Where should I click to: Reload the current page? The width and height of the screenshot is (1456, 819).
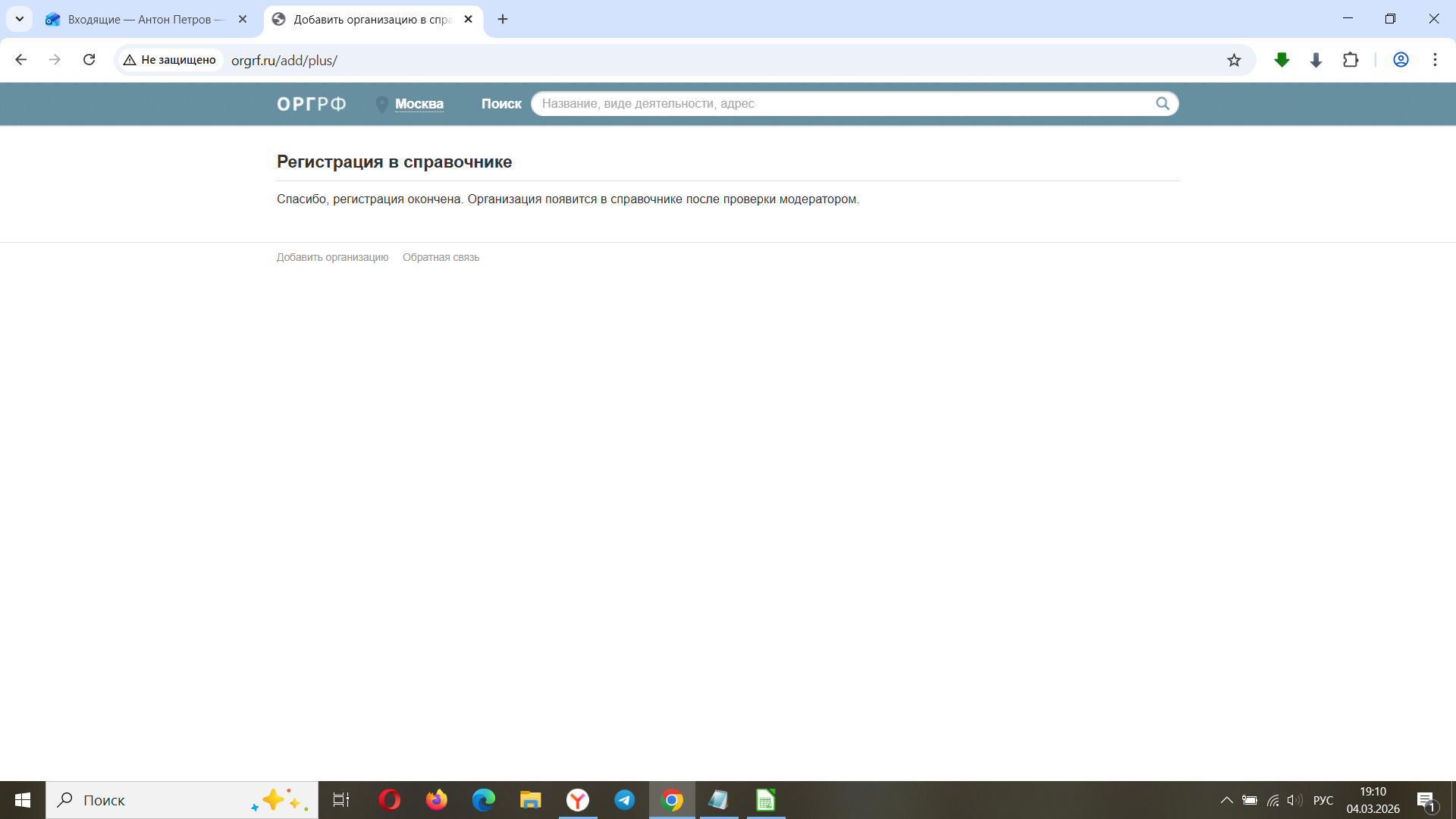89,60
